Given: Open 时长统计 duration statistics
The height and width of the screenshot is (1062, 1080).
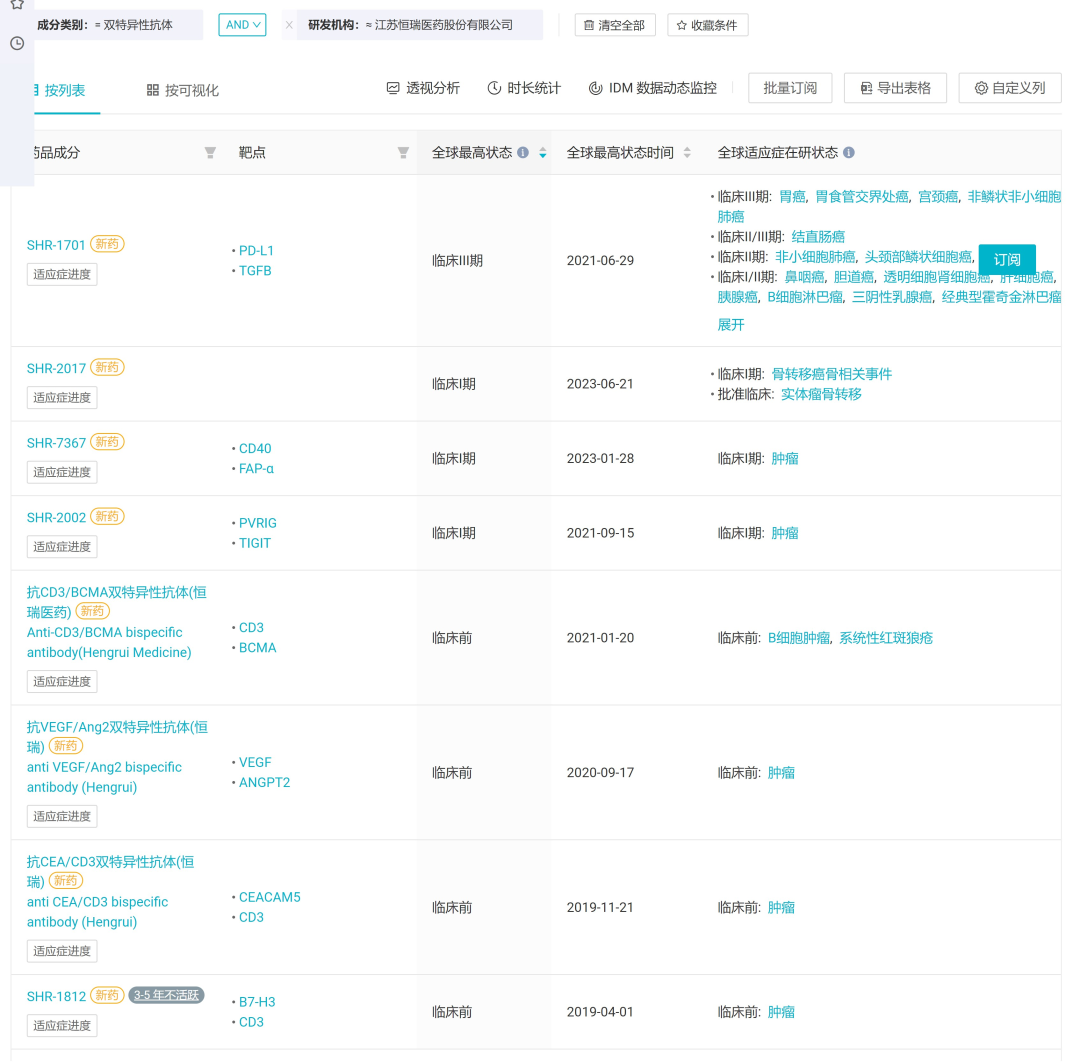Looking at the screenshot, I should [x=524, y=88].
